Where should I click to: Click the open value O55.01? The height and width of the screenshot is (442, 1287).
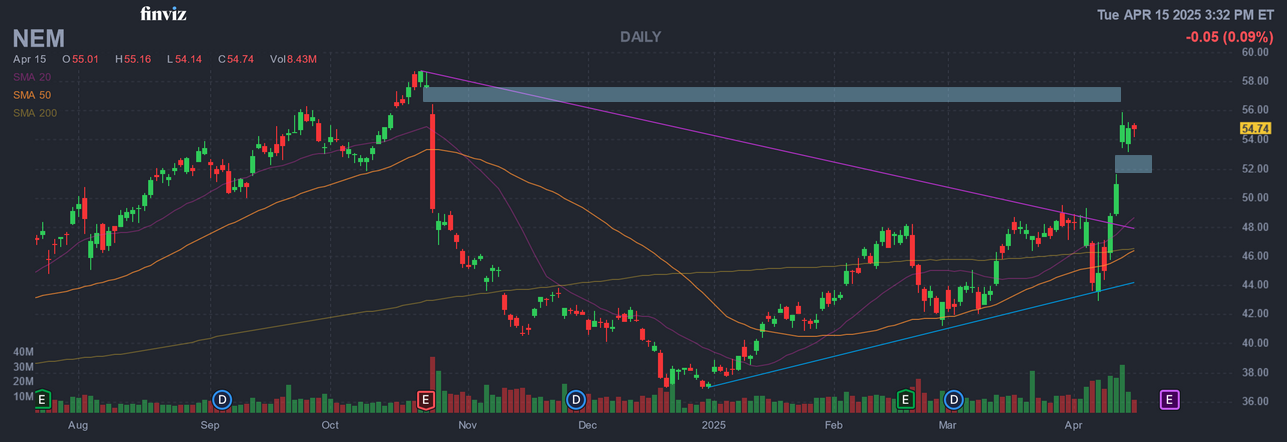[83, 60]
